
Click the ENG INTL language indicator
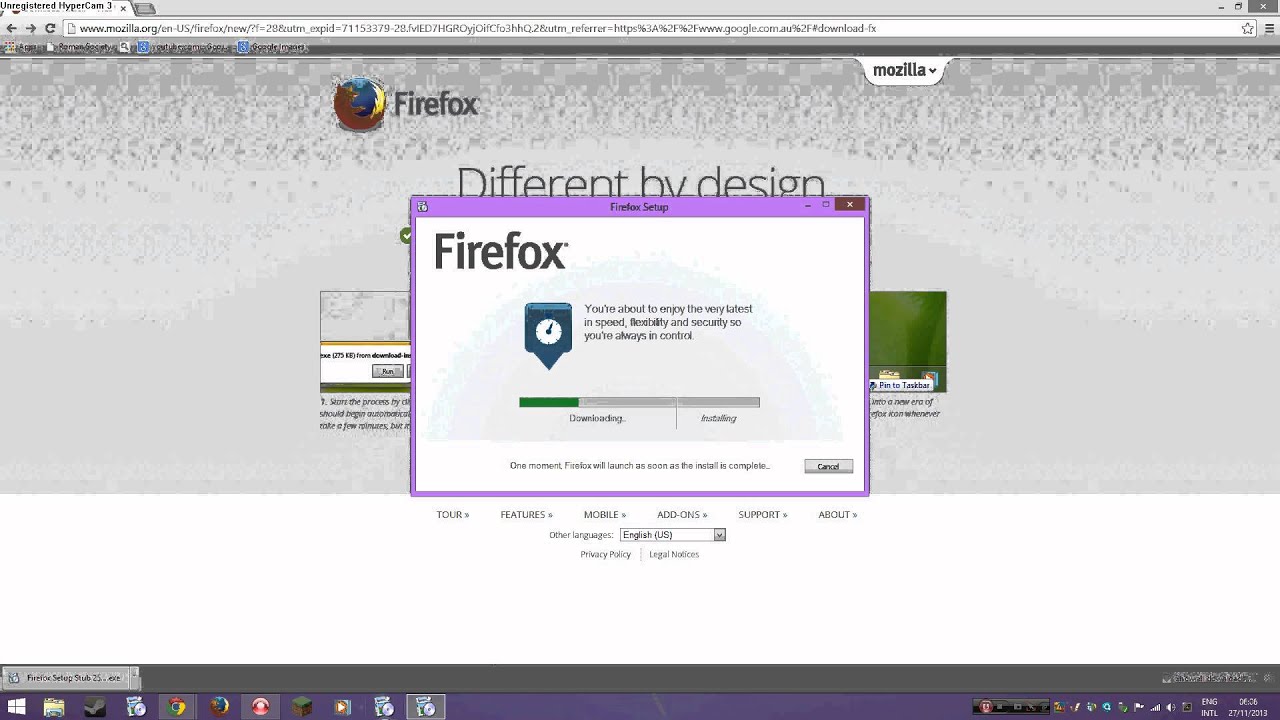coord(1210,707)
